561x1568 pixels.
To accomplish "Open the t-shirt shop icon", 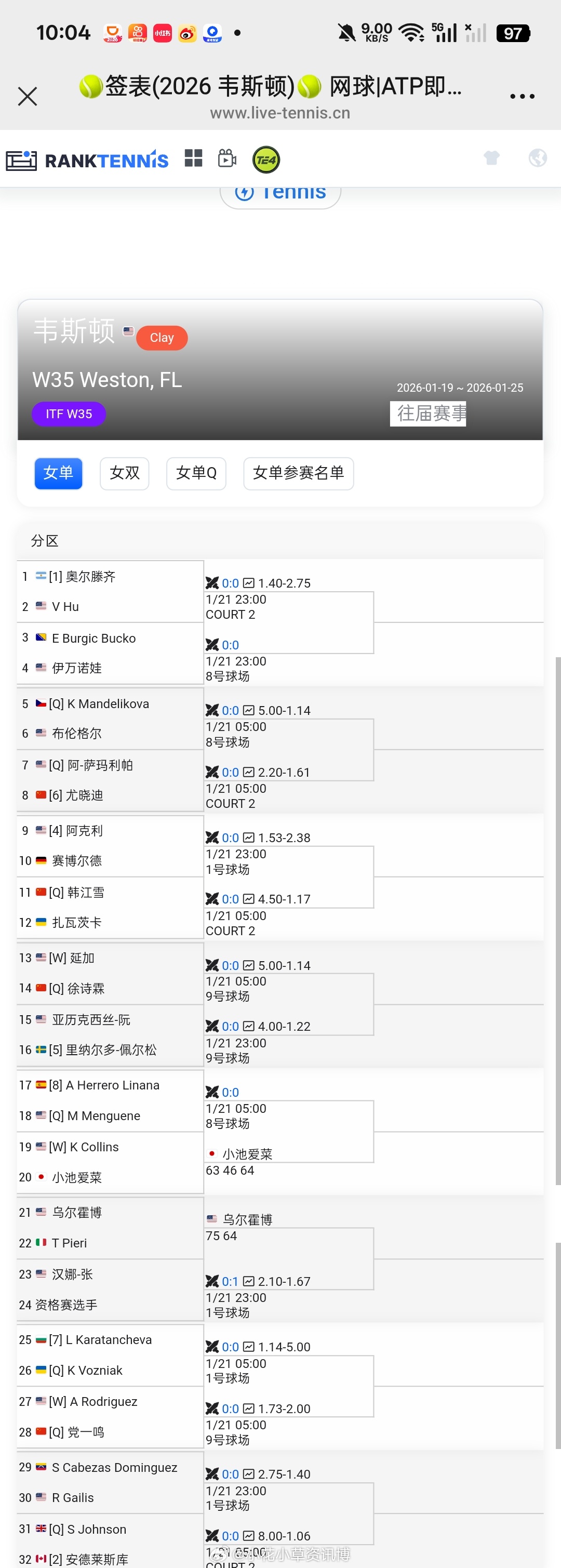I will pos(491,157).
